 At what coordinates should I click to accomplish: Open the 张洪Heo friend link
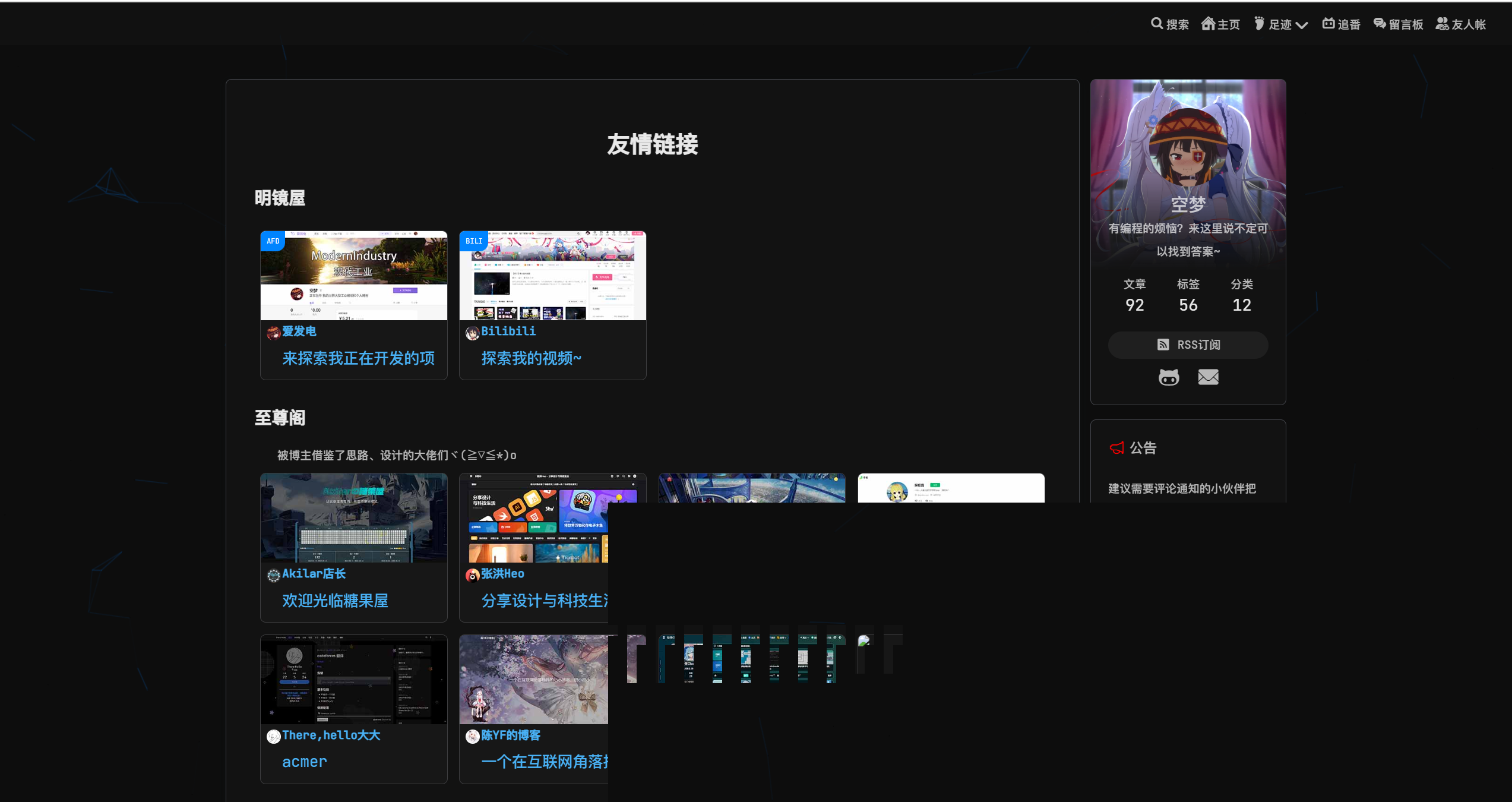503,574
